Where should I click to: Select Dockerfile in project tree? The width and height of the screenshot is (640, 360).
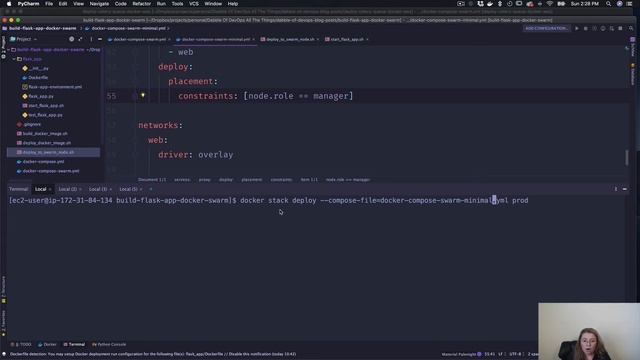tap(38, 78)
